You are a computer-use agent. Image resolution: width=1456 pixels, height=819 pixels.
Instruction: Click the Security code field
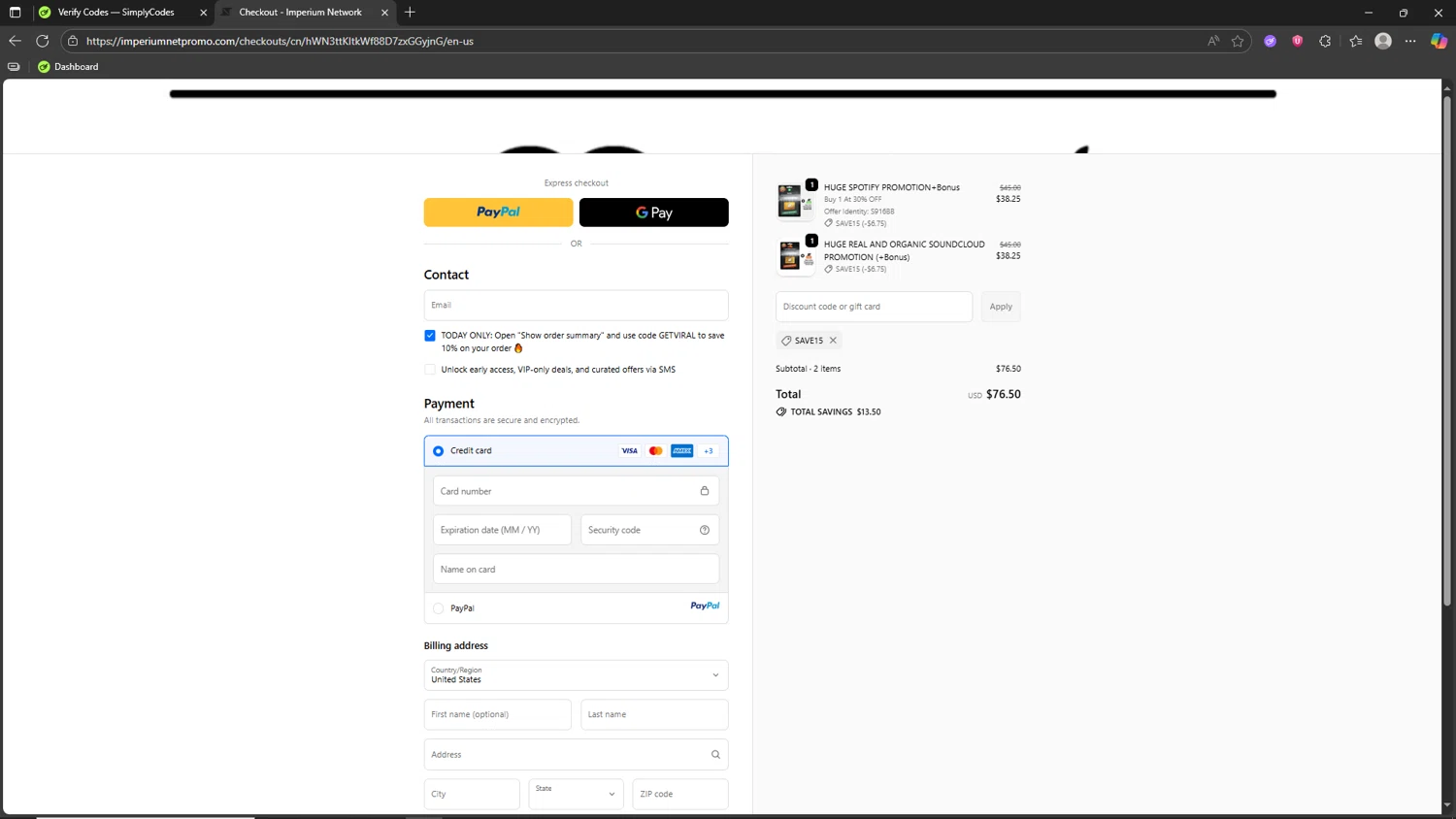649,530
